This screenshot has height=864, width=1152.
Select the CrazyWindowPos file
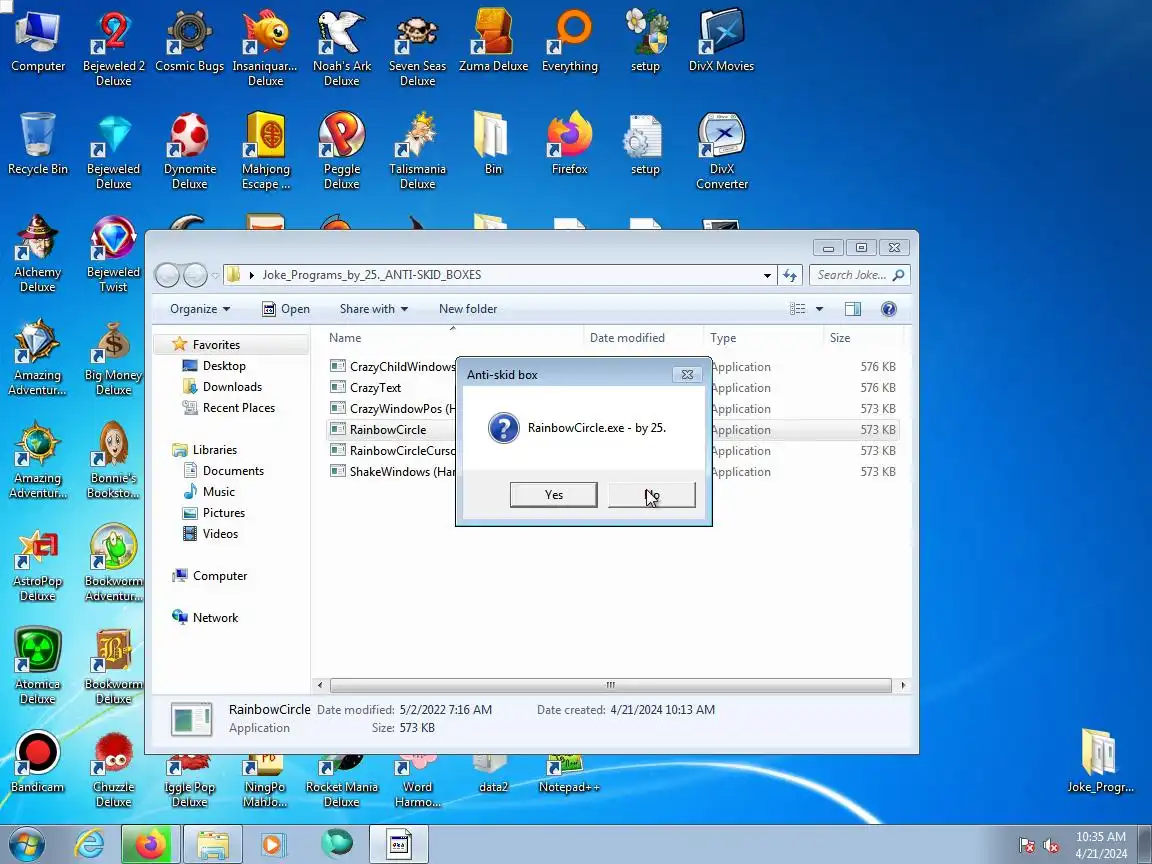point(392,408)
